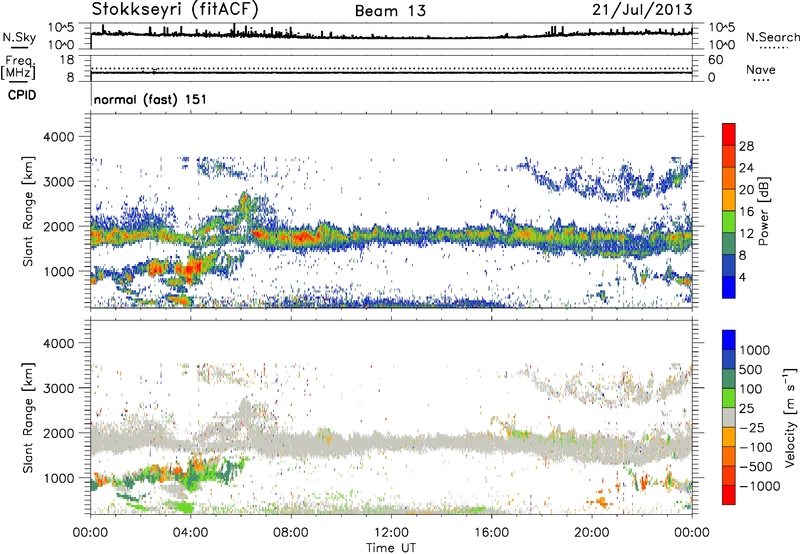Click the "N.Sky" legend label

click(x=19, y=37)
